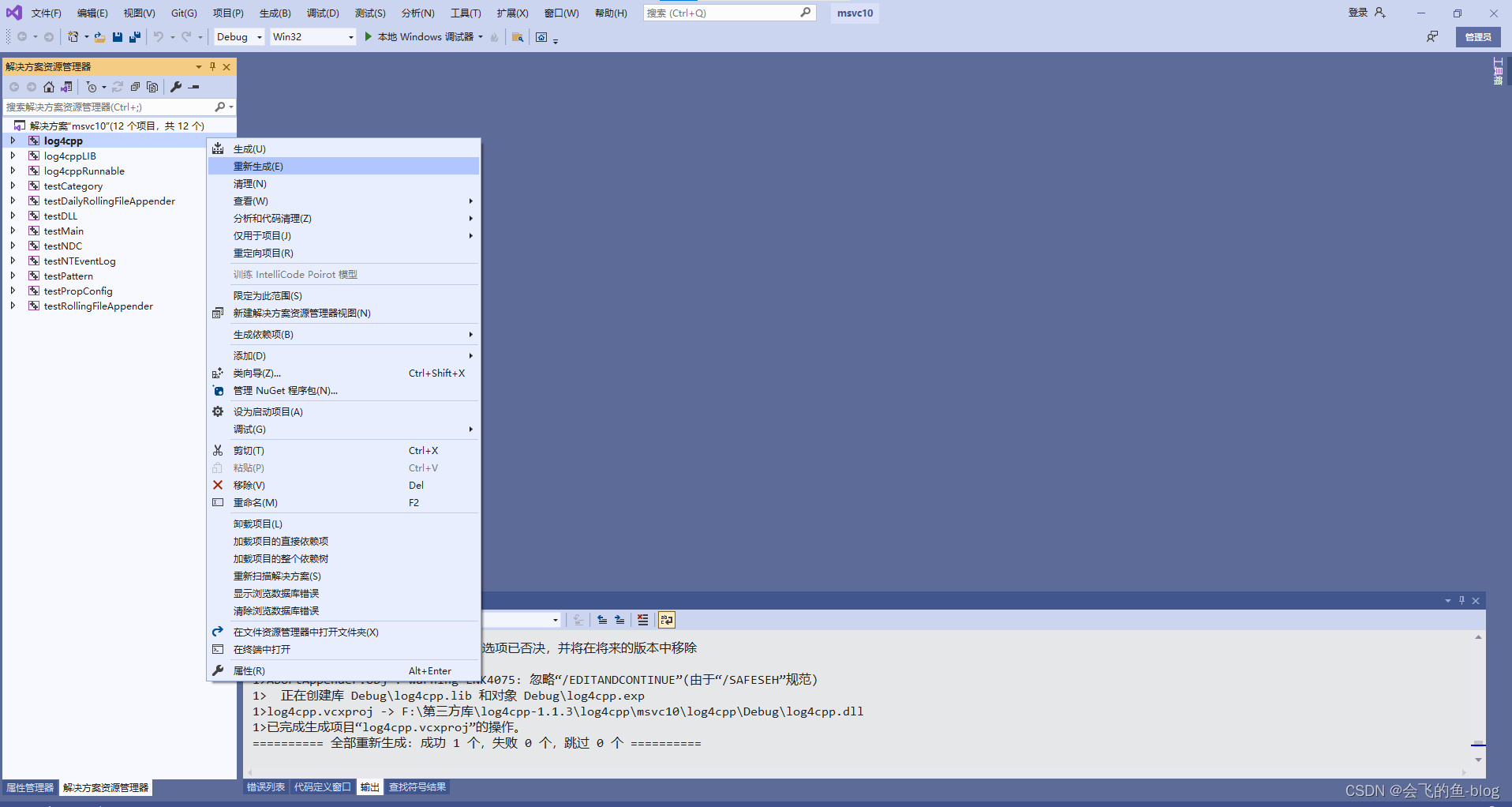Viewport: 1512px width, 807px height.
Task: Expand the testMain project node
Action: pyautogui.click(x=13, y=231)
